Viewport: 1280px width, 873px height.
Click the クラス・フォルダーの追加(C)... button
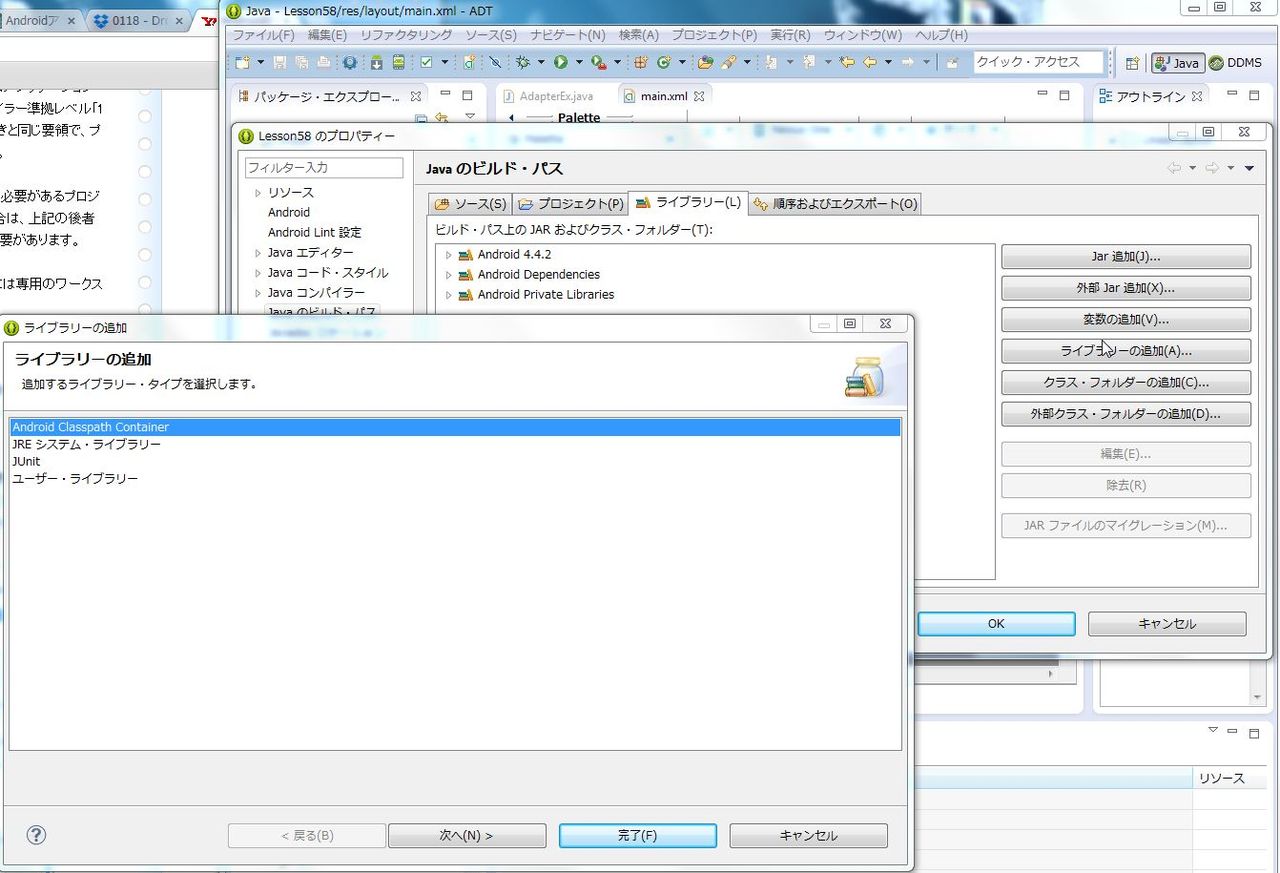[1126, 383]
